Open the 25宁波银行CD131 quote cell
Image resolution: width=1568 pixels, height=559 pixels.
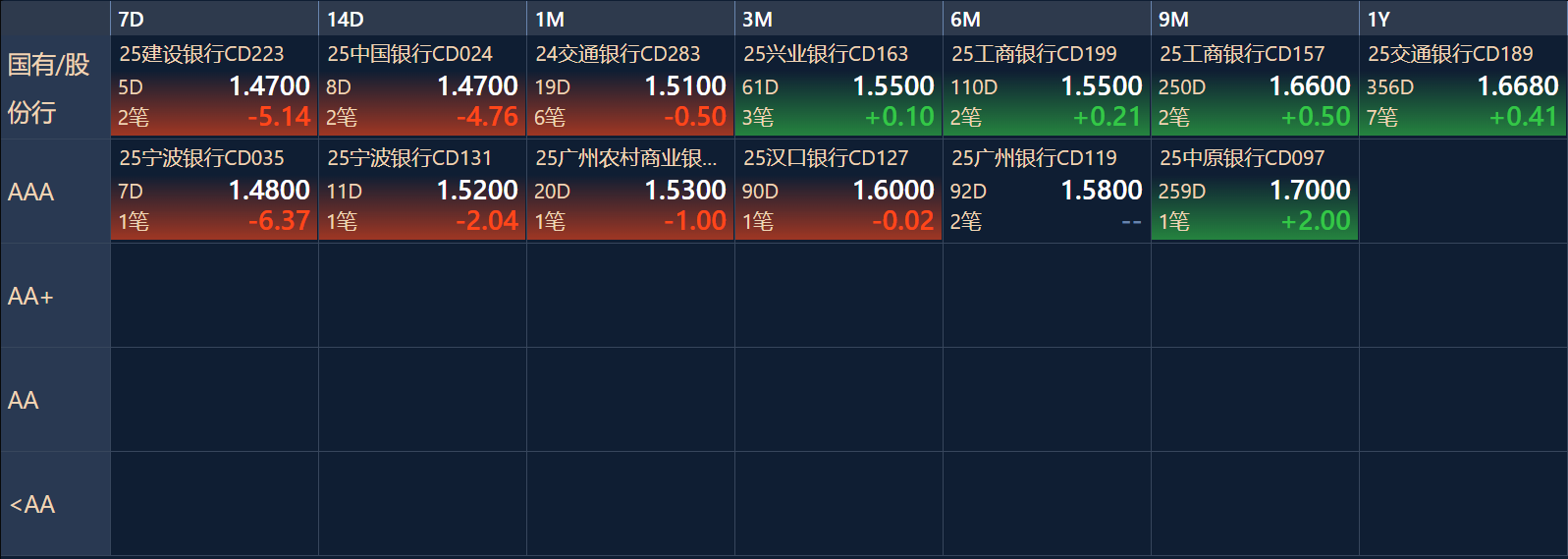[x=422, y=190]
